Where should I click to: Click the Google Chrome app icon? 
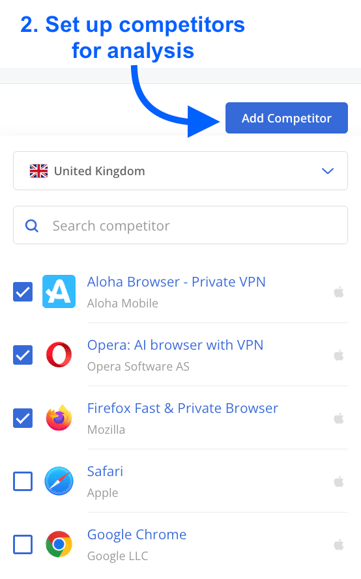59,544
